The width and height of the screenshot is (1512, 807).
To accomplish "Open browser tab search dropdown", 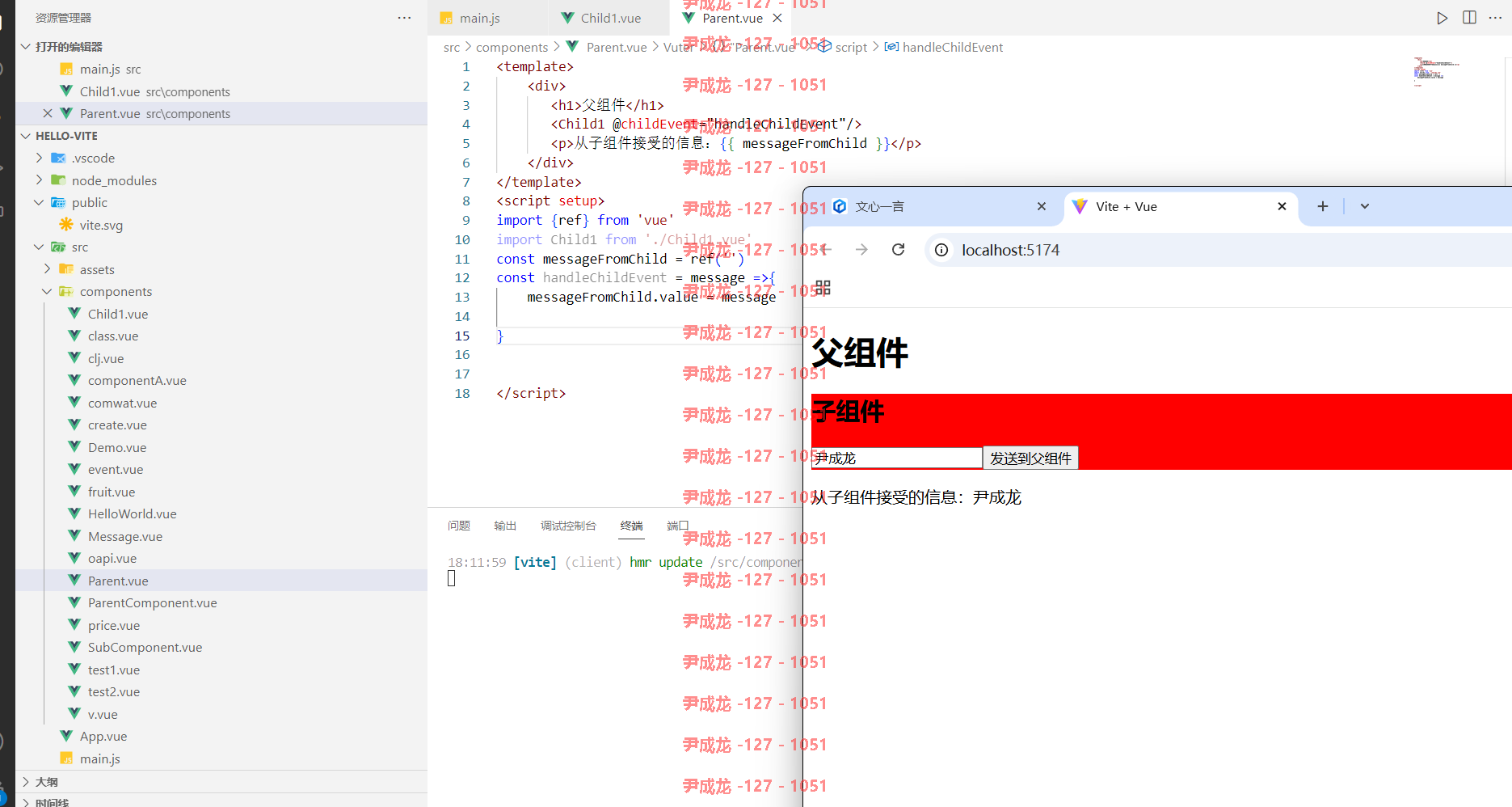I will [1365, 206].
